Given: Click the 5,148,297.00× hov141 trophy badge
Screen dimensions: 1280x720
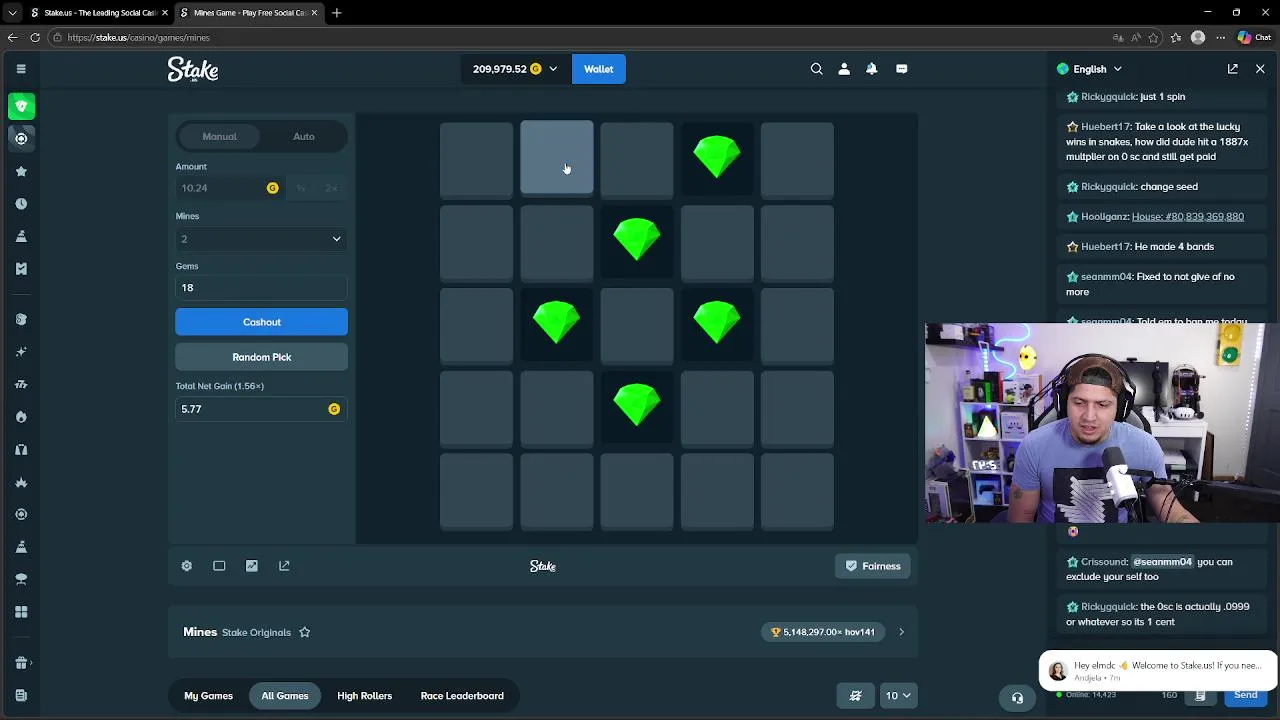Looking at the screenshot, I should tap(823, 632).
